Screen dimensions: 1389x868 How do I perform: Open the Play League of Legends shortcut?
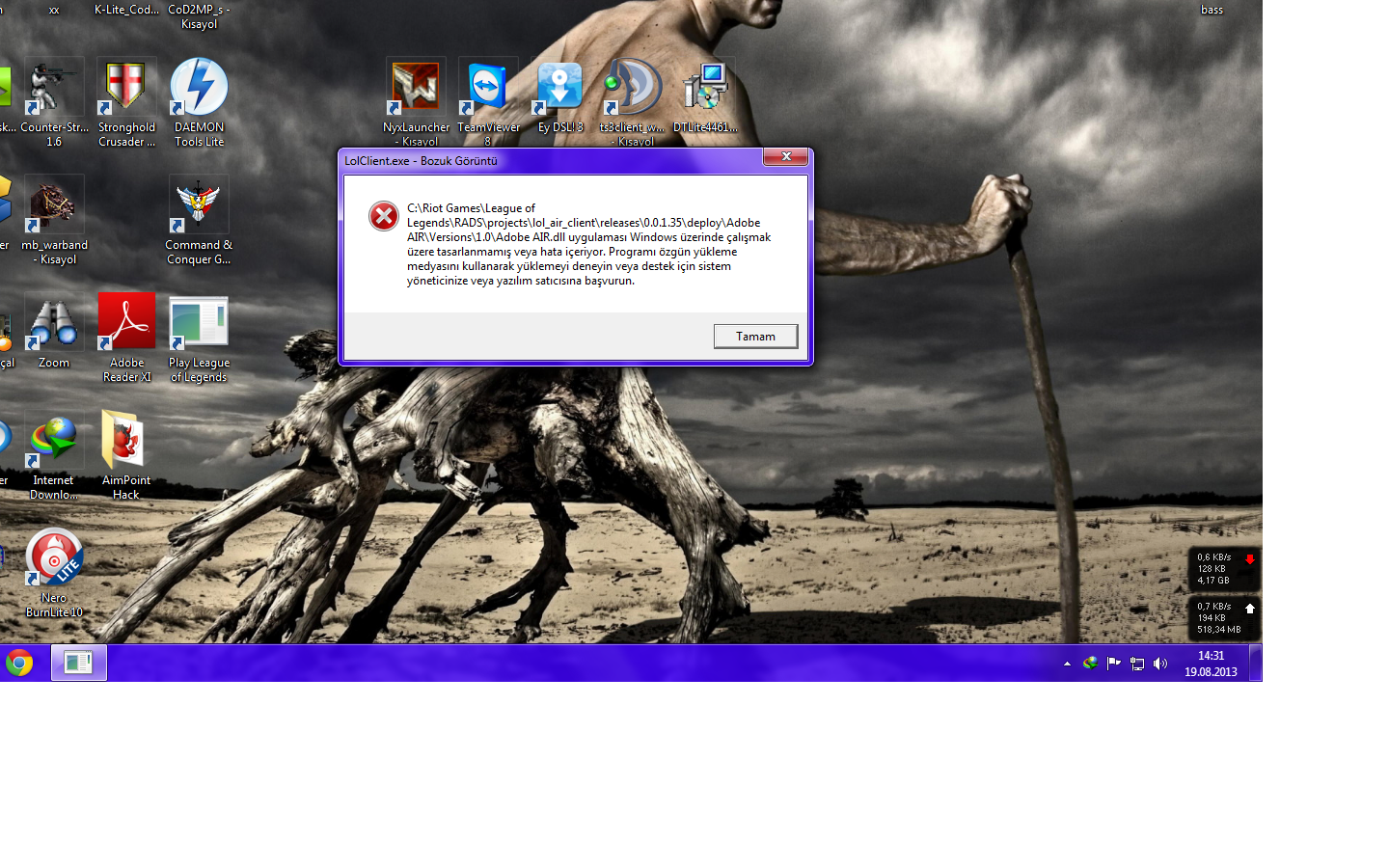(x=199, y=338)
